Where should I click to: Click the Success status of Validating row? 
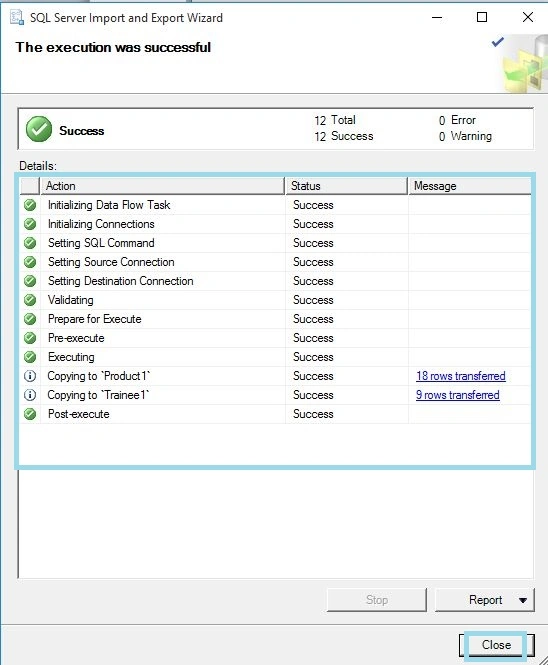(313, 300)
